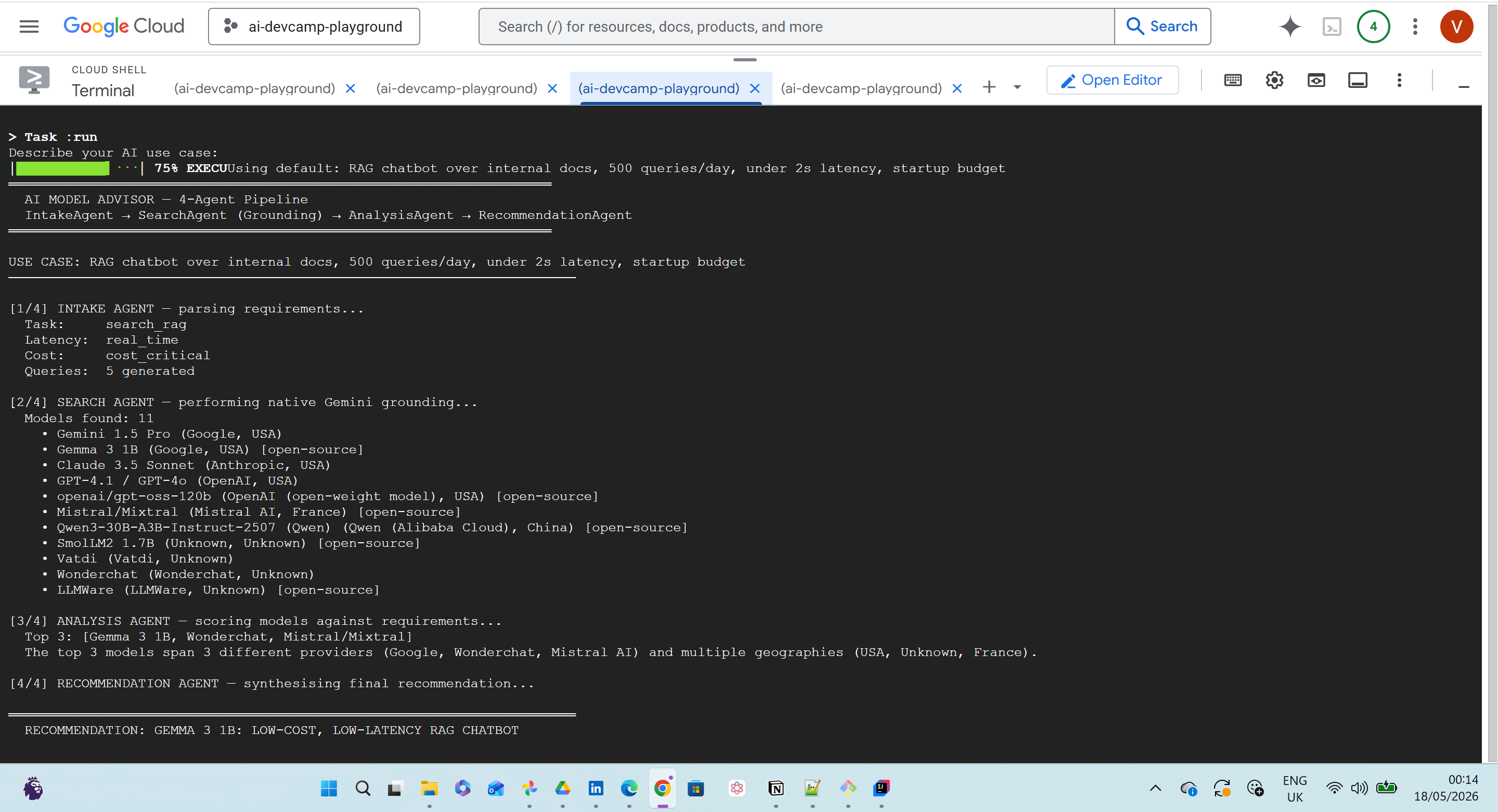Close the first ai-devcamp-playground terminal tab

coord(350,88)
